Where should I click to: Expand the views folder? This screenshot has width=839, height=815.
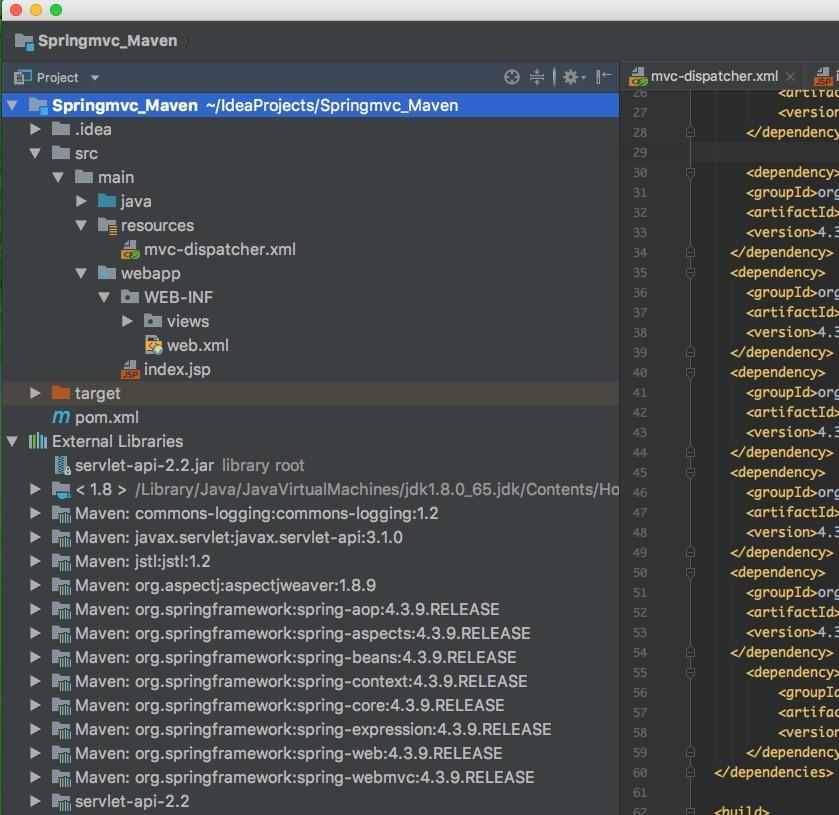pos(127,321)
